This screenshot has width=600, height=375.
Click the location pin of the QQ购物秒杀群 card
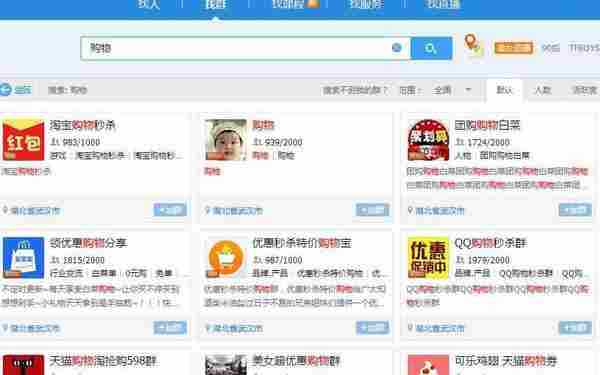(410, 328)
